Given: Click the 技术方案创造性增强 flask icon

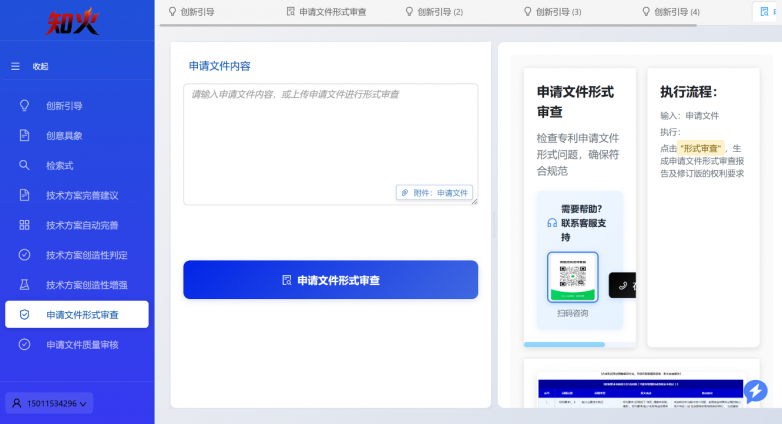Looking at the screenshot, I should [x=24, y=285].
